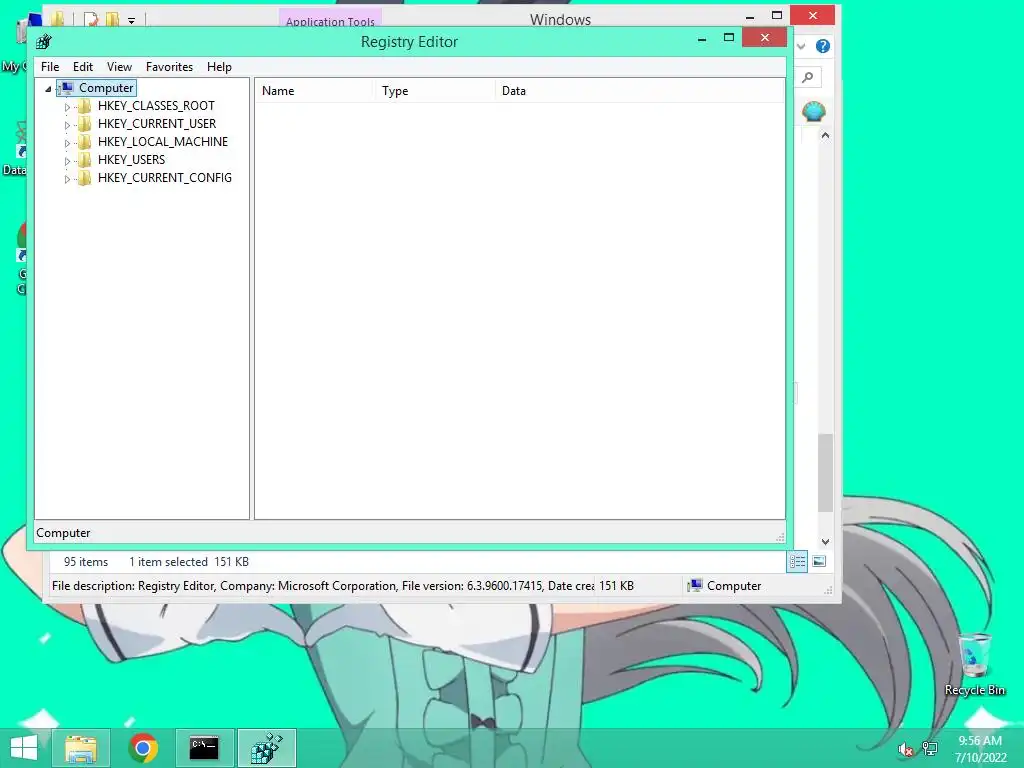Viewport: 1024px width, 768px height.
Task: Open the File menu in Registry Editor
Action: tap(50, 67)
